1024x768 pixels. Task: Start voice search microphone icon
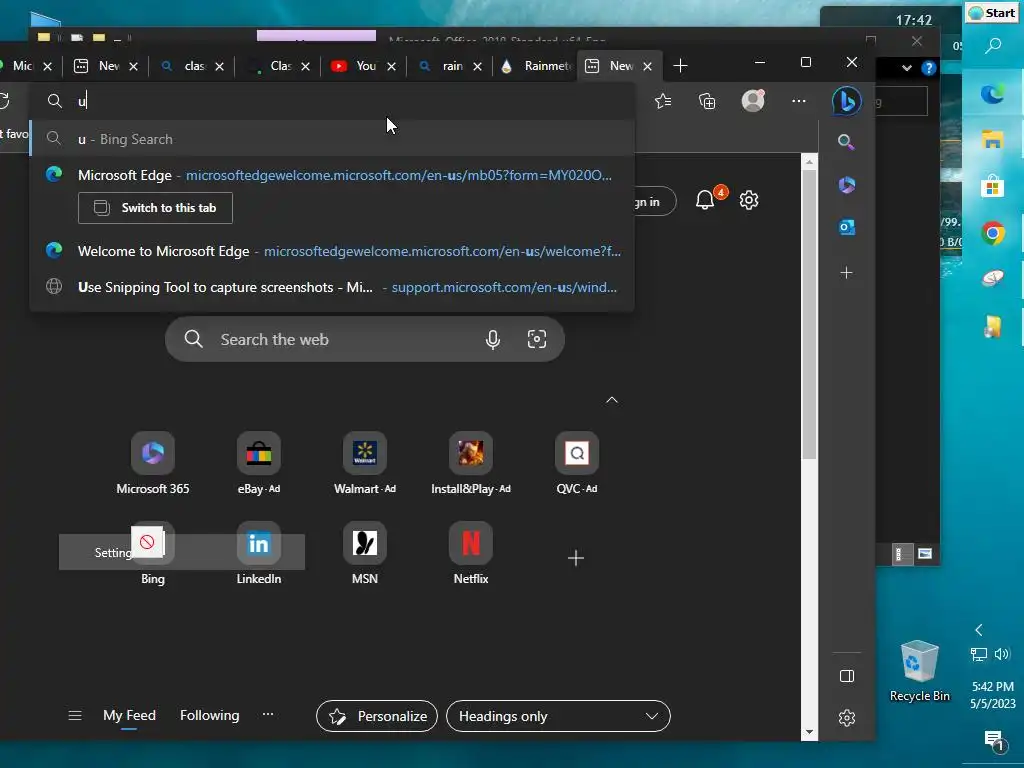tap(493, 339)
